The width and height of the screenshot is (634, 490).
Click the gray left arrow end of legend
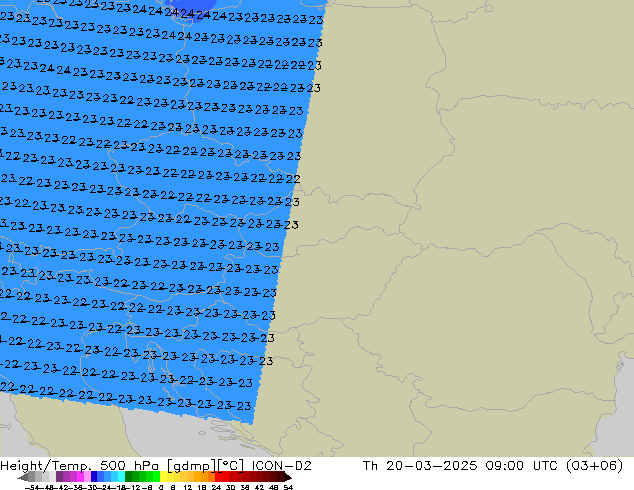click(23, 477)
